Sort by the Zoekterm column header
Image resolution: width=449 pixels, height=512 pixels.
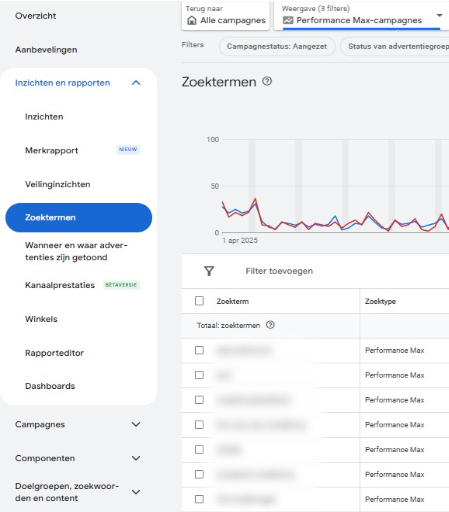point(233,301)
